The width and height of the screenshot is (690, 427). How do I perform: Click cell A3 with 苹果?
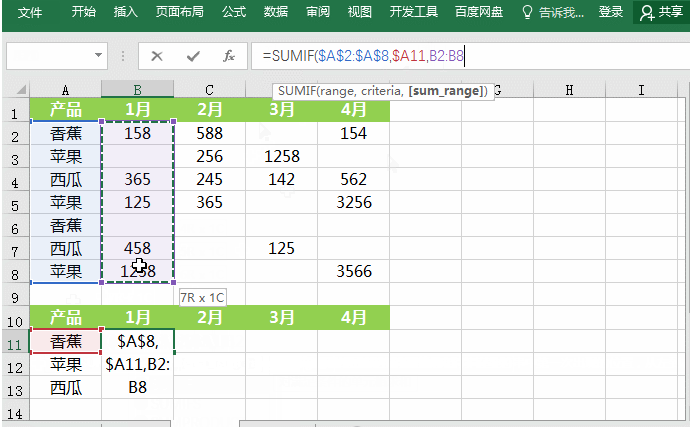click(x=66, y=156)
